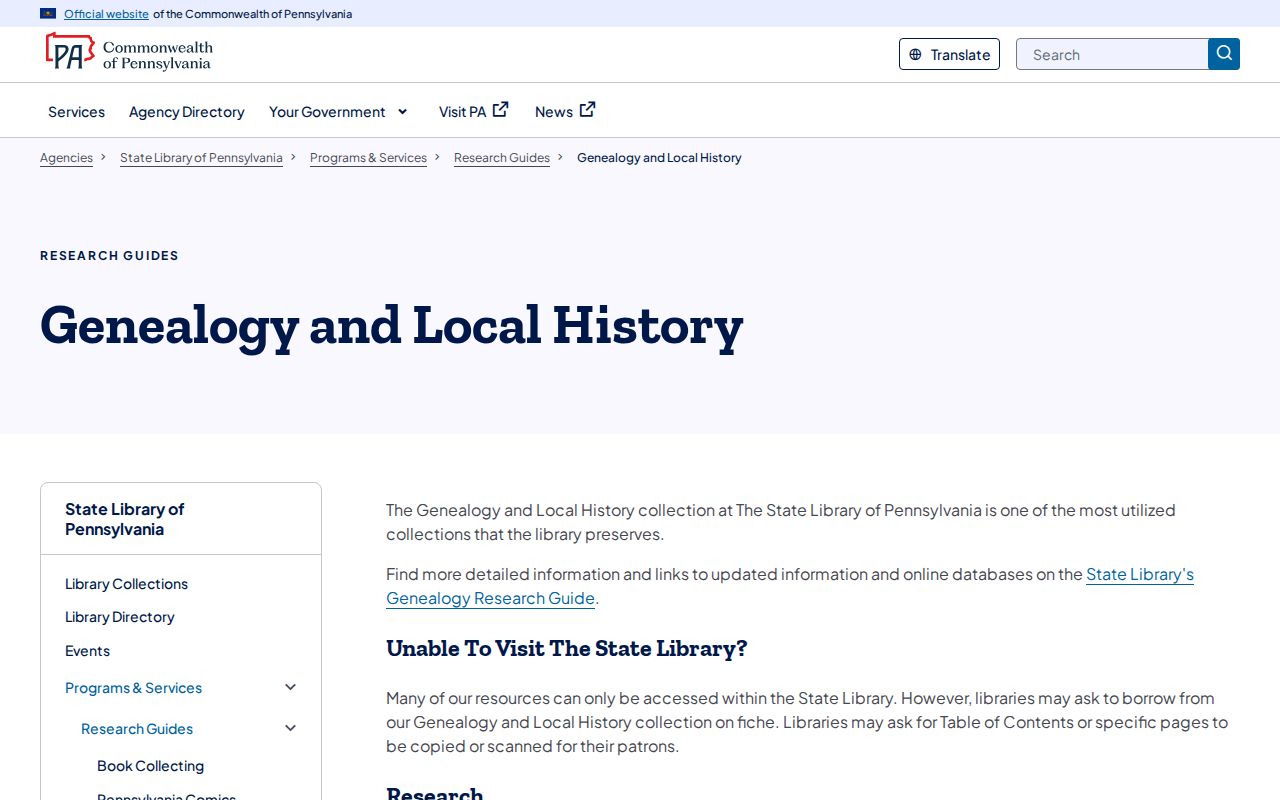Click the Pennsylvania flag icon in top banner
The height and width of the screenshot is (800, 1280).
tap(48, 14)
